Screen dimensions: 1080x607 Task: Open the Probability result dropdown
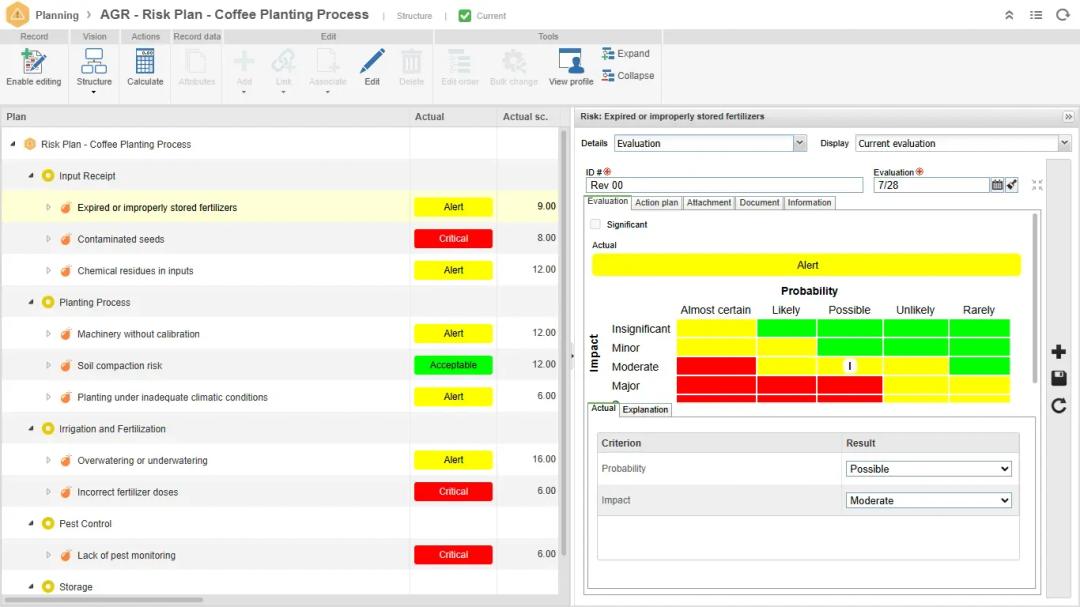click(929, 469)
